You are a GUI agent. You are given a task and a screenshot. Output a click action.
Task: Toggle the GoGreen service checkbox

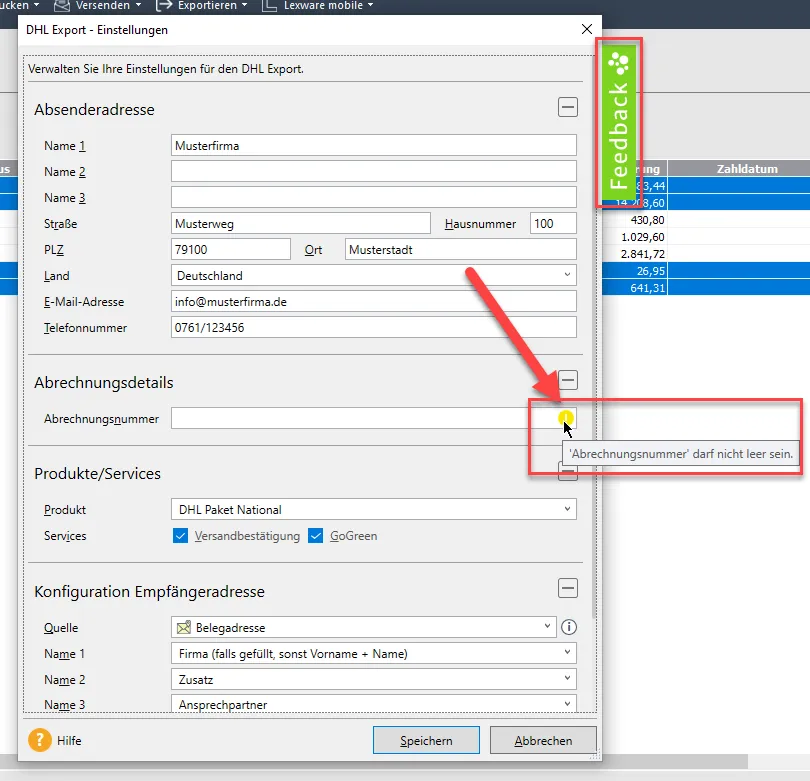click(x=316, y=536)
